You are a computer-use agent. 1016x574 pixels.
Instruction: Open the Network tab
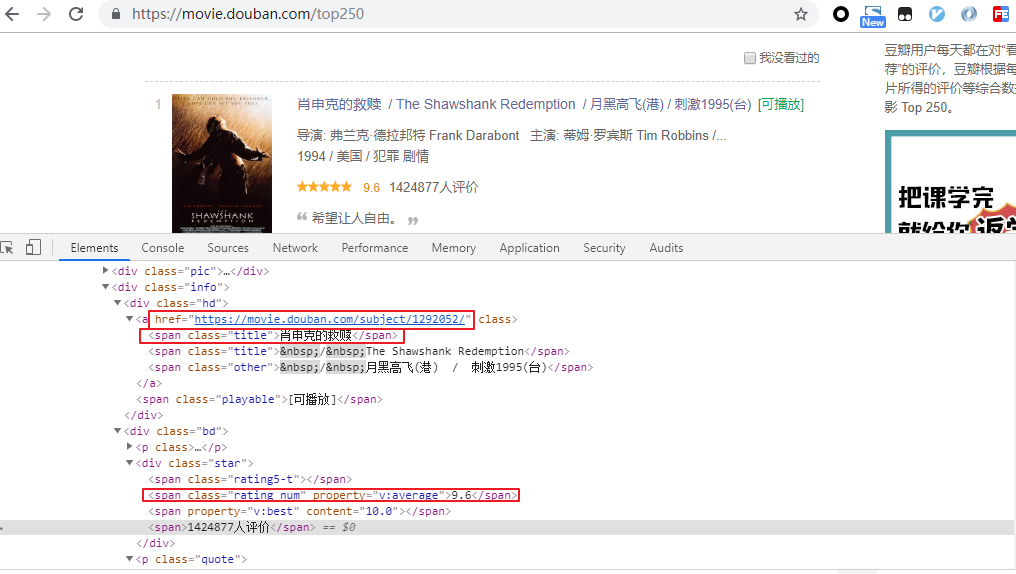click(x=295, y=247)
